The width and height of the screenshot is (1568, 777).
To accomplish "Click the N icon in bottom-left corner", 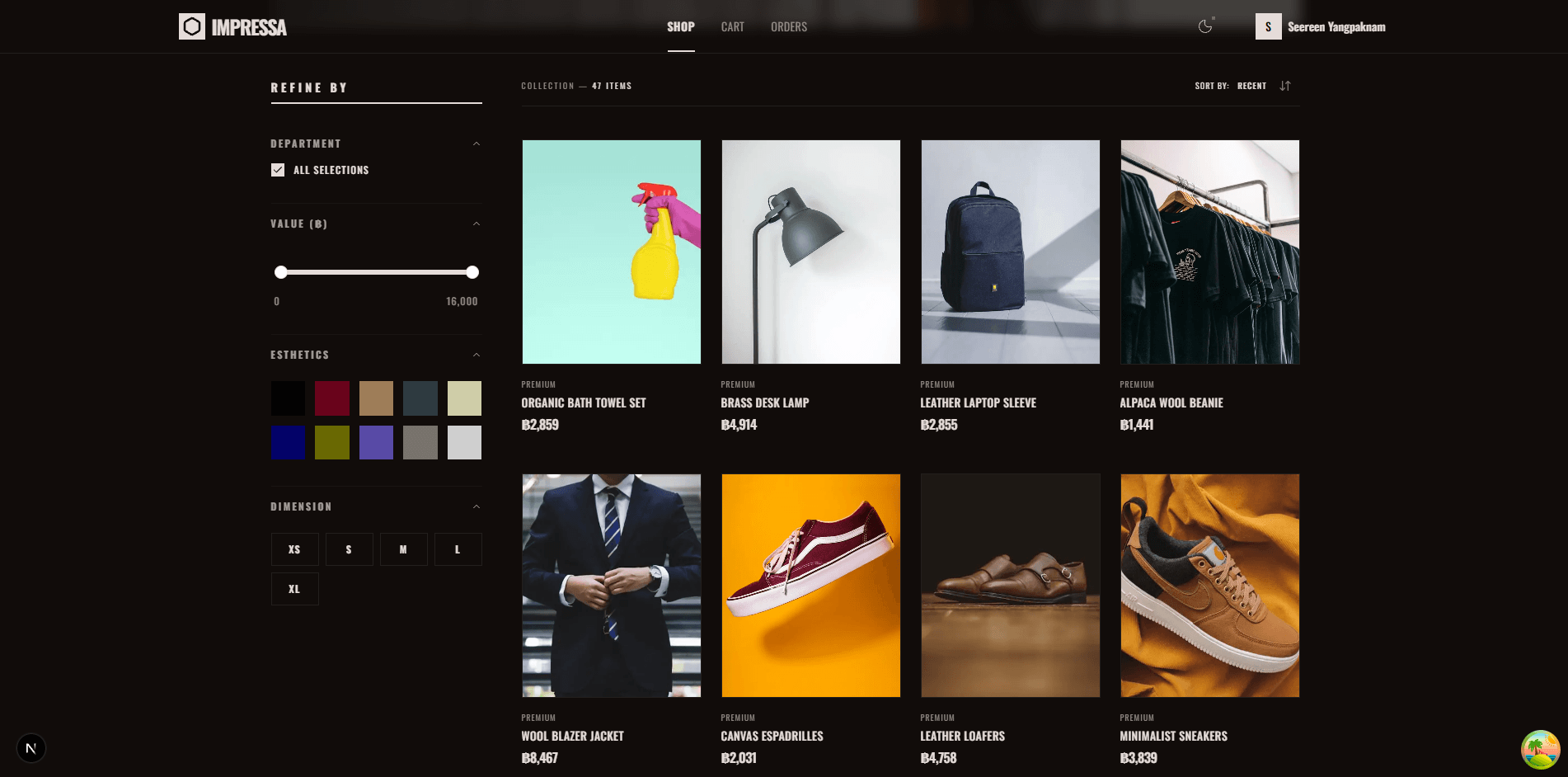I will [31, 748].
